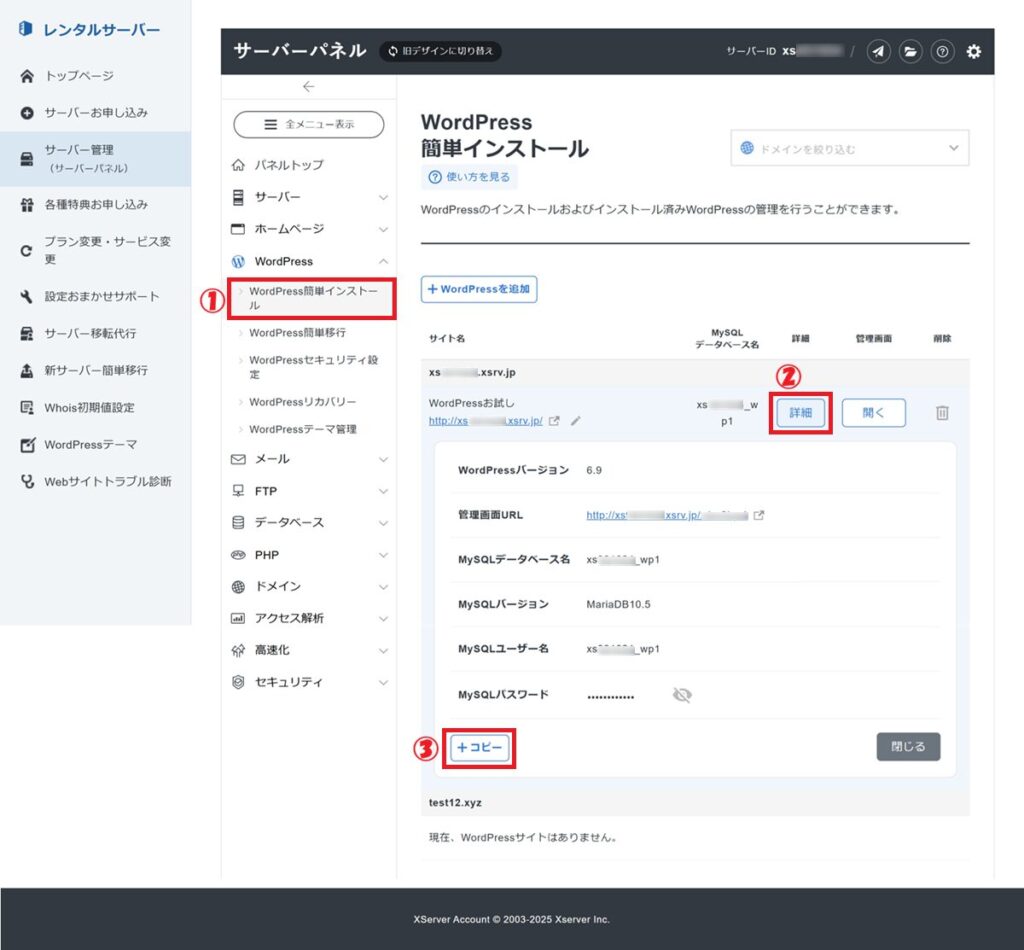Open the help question mark icon
This screenshot has width=1024, height=950.
pyautogui.click(x=942, y=52)
